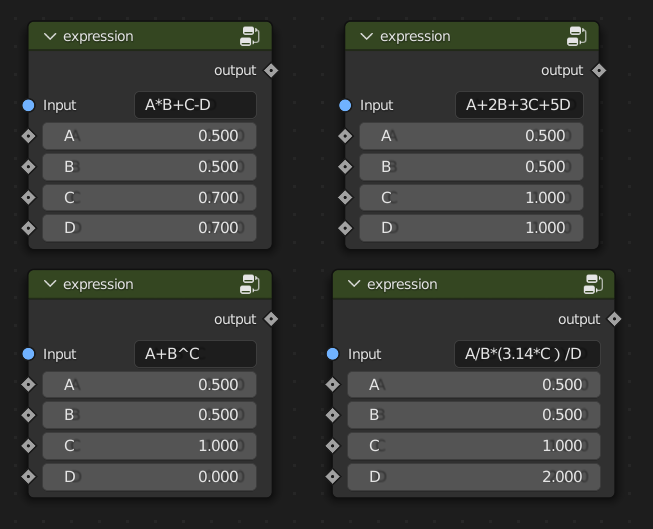This screenshot has height=529, width=653.
Task: Collapse the A+2B+3C+5D expression node
Action: click(x=366, y=37)
